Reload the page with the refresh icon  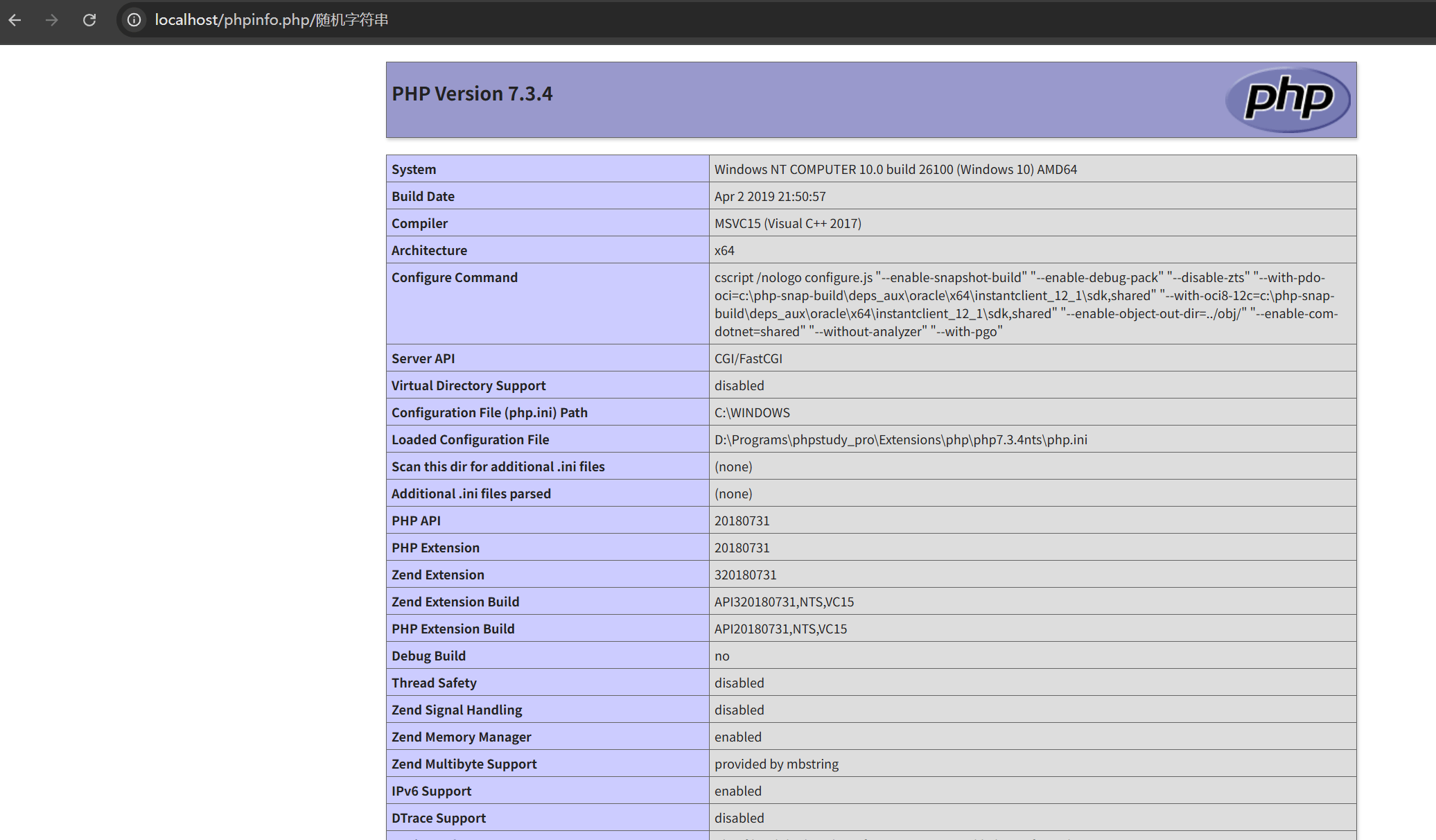[x=89, y=20]
